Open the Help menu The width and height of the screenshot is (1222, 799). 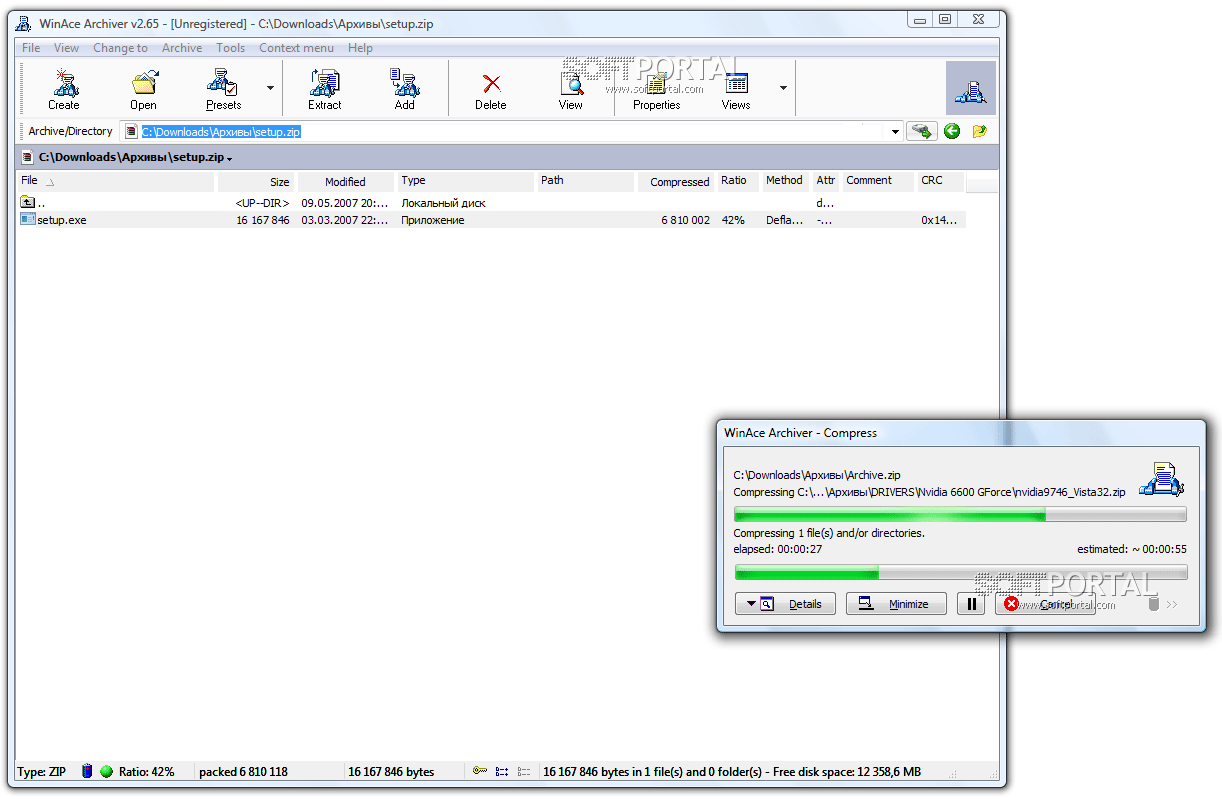pos(360,48)
